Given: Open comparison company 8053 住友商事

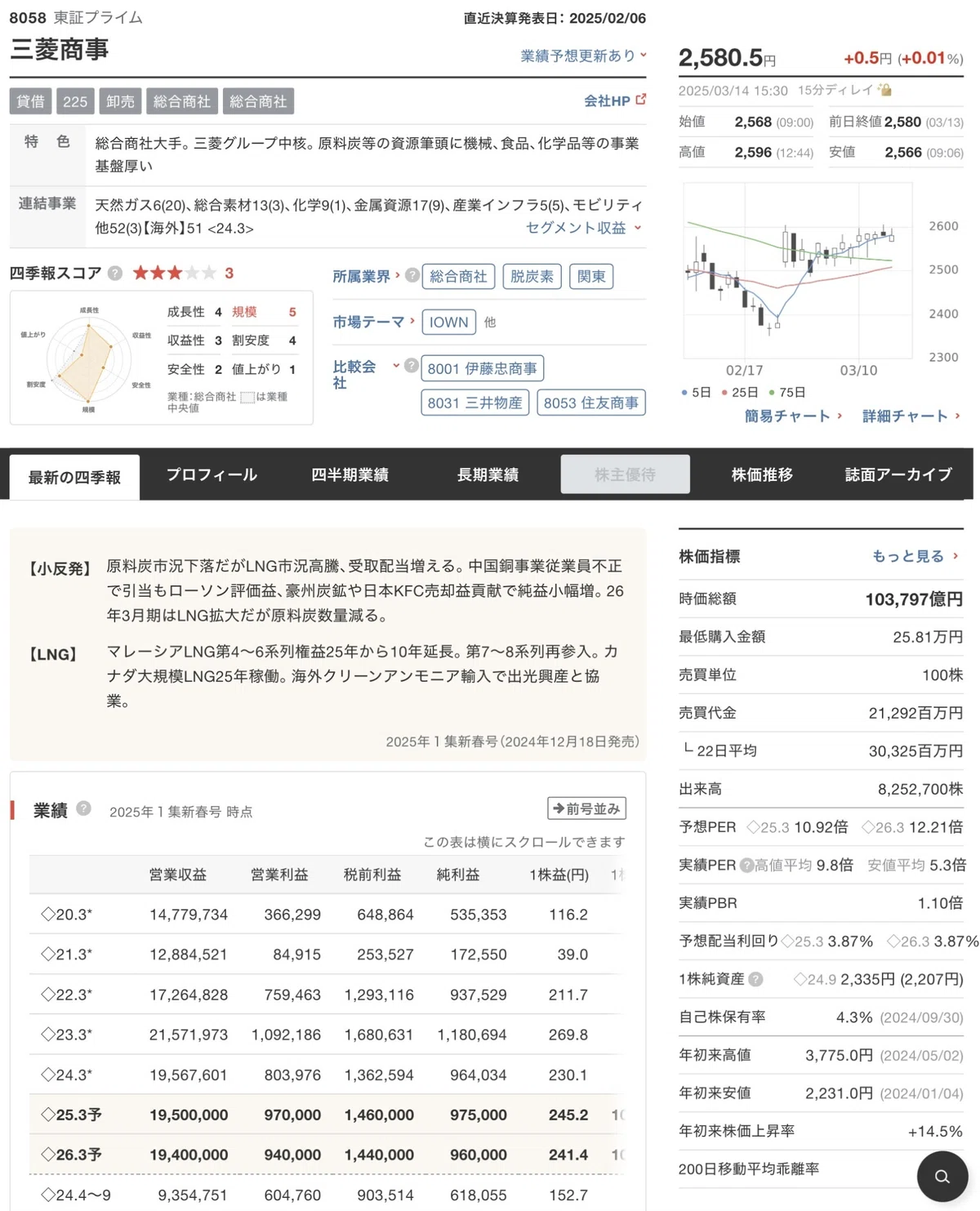Looking at the screenshot, I should point(591,403).
